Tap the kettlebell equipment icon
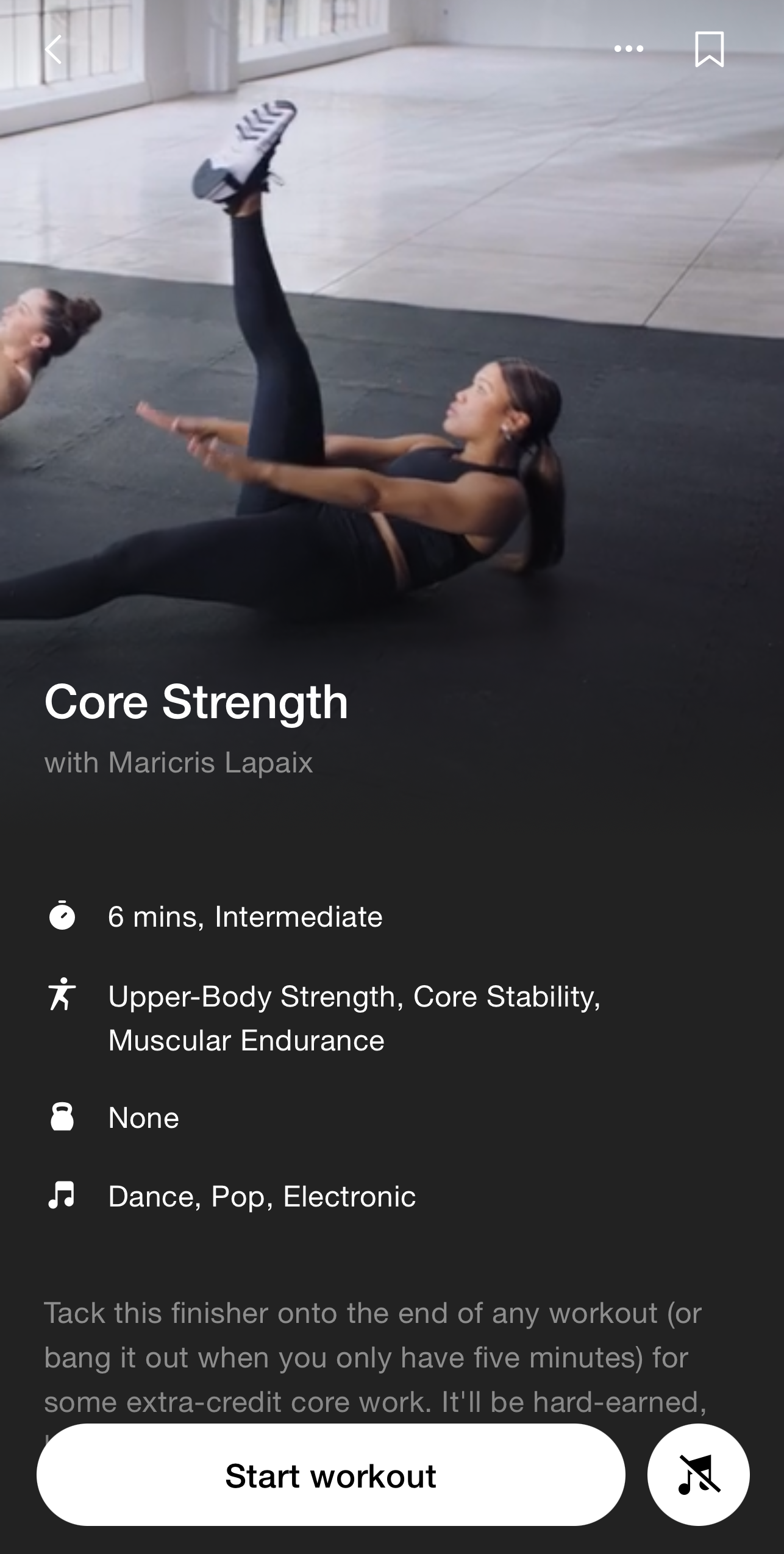784x1554 pixels. 62,1116
